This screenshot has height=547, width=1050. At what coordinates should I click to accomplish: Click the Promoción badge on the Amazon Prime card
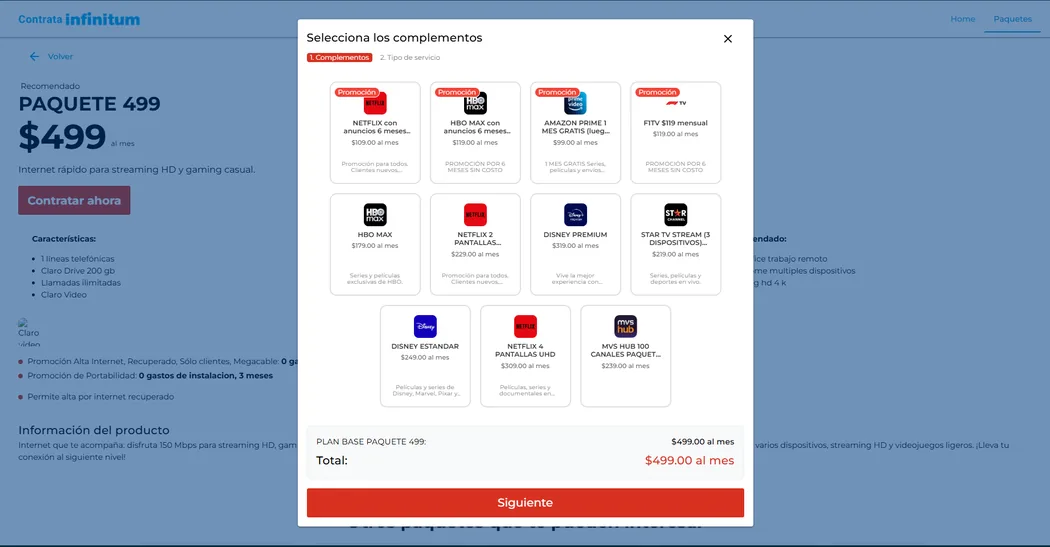(556, 92)
